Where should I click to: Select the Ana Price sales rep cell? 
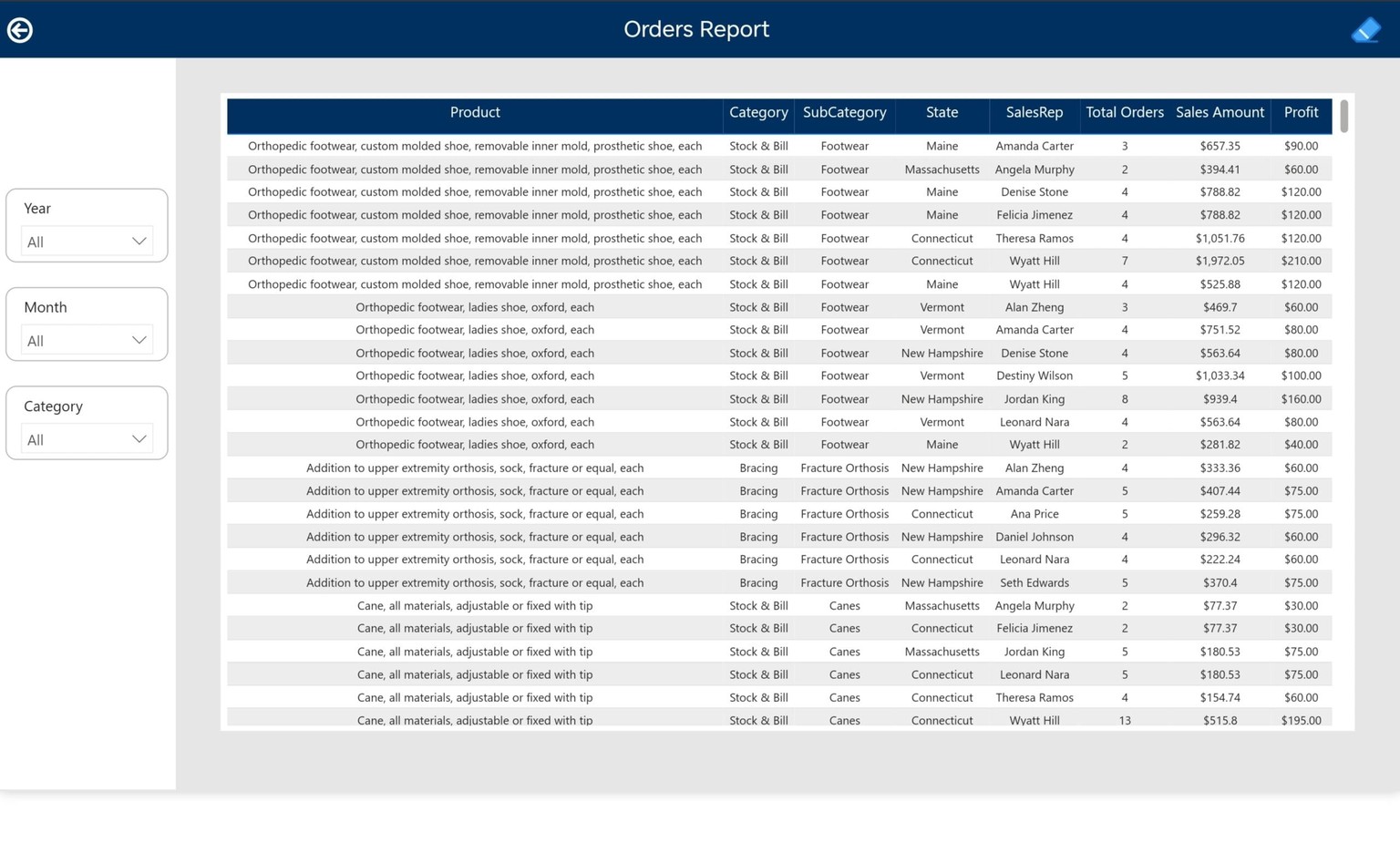(x=1035, y=514)
